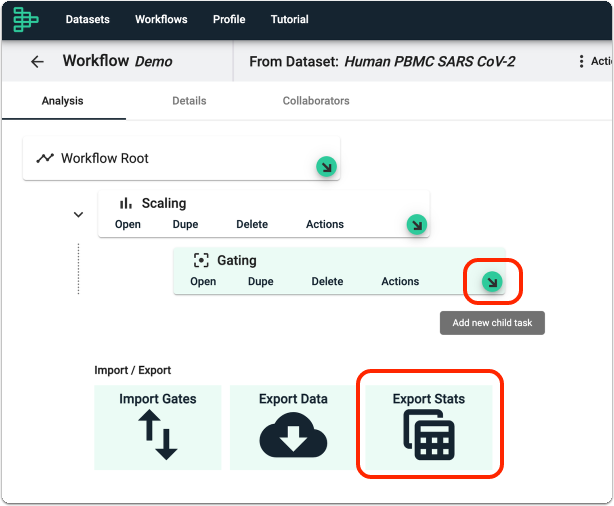Switch to the Analysis tab
614x506 pixels.
pyautogui.click(x=63, y=101)
